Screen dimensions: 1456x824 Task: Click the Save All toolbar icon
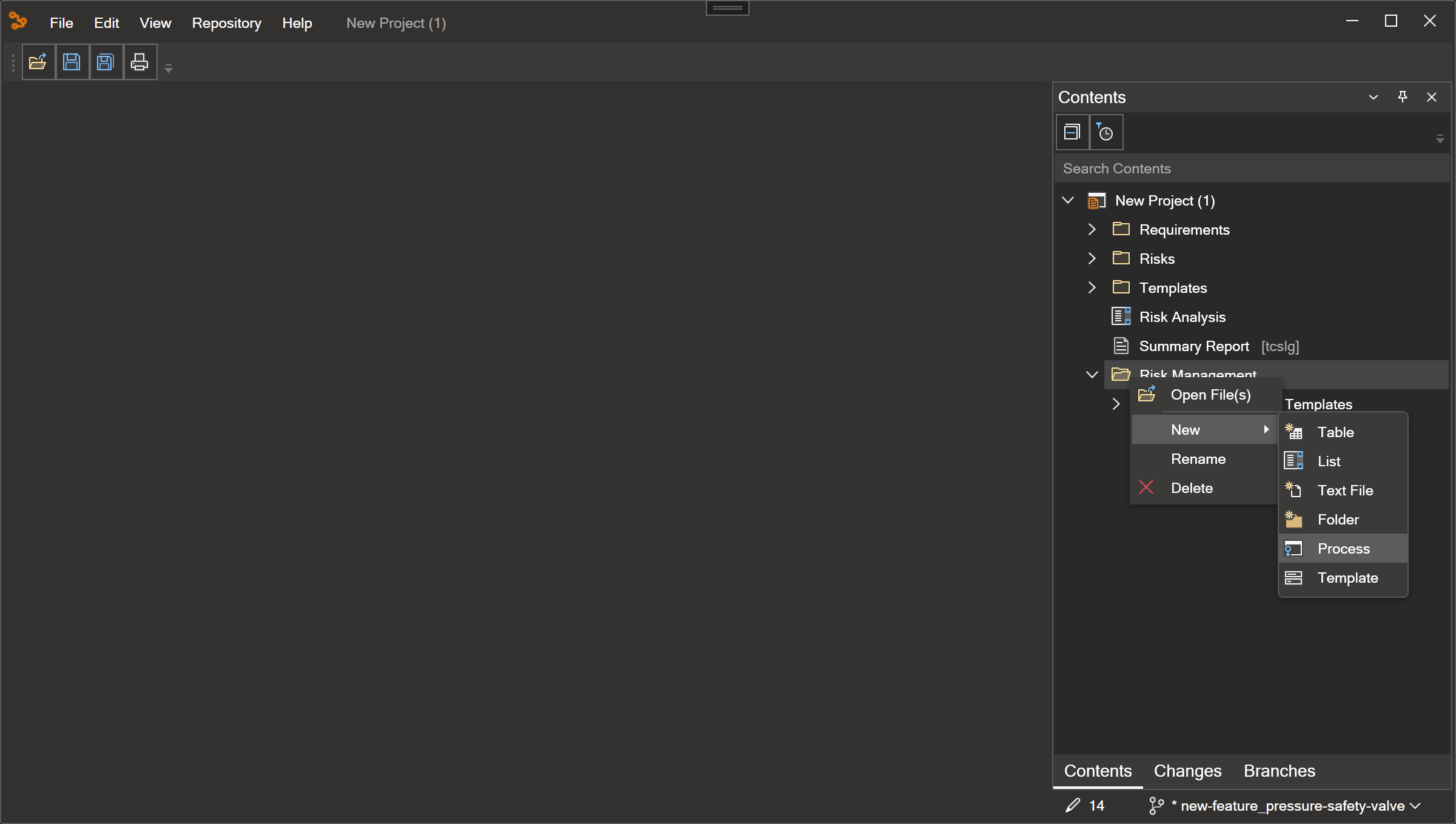(x=106, y=62)
